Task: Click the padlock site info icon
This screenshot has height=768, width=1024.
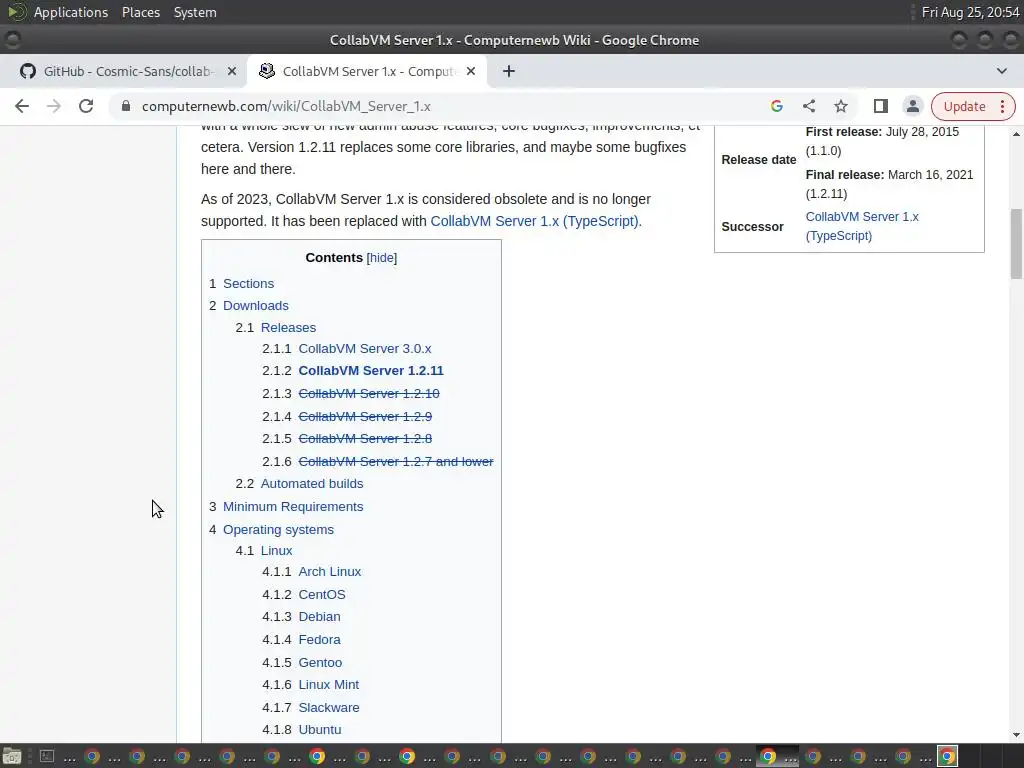Action: 126,106
